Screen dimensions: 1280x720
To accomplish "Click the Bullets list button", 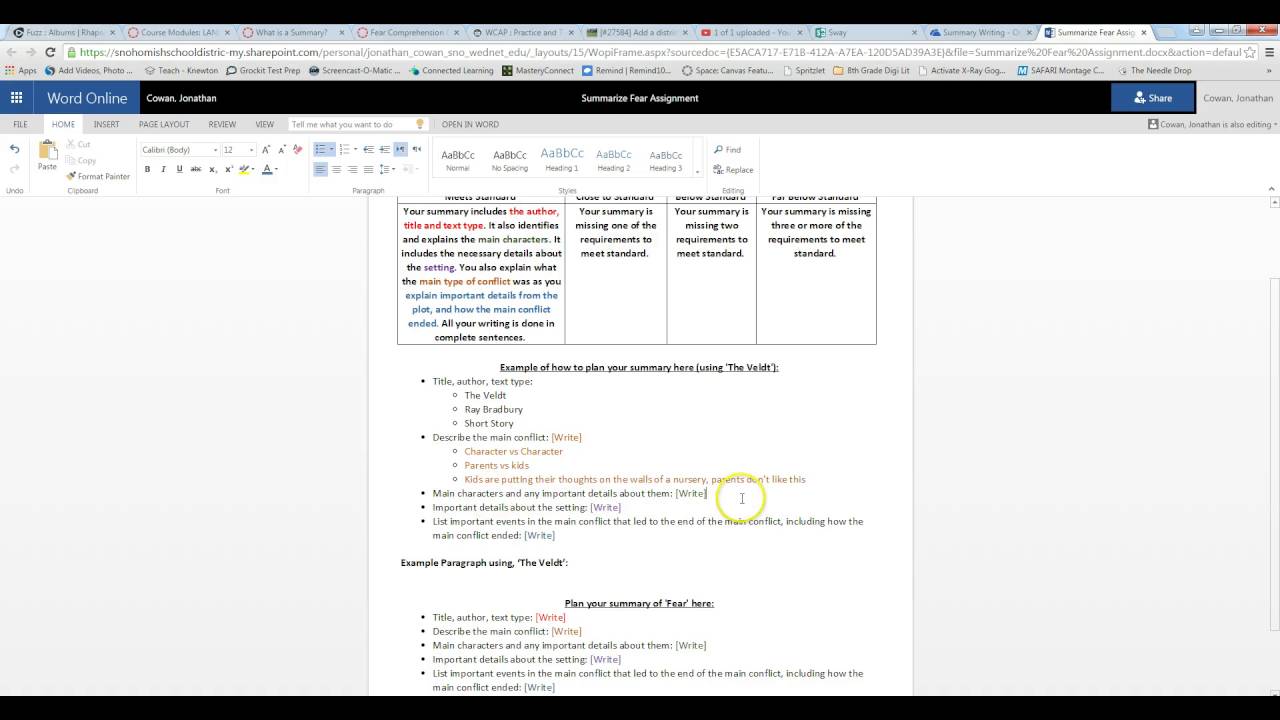I will point(320,149).
